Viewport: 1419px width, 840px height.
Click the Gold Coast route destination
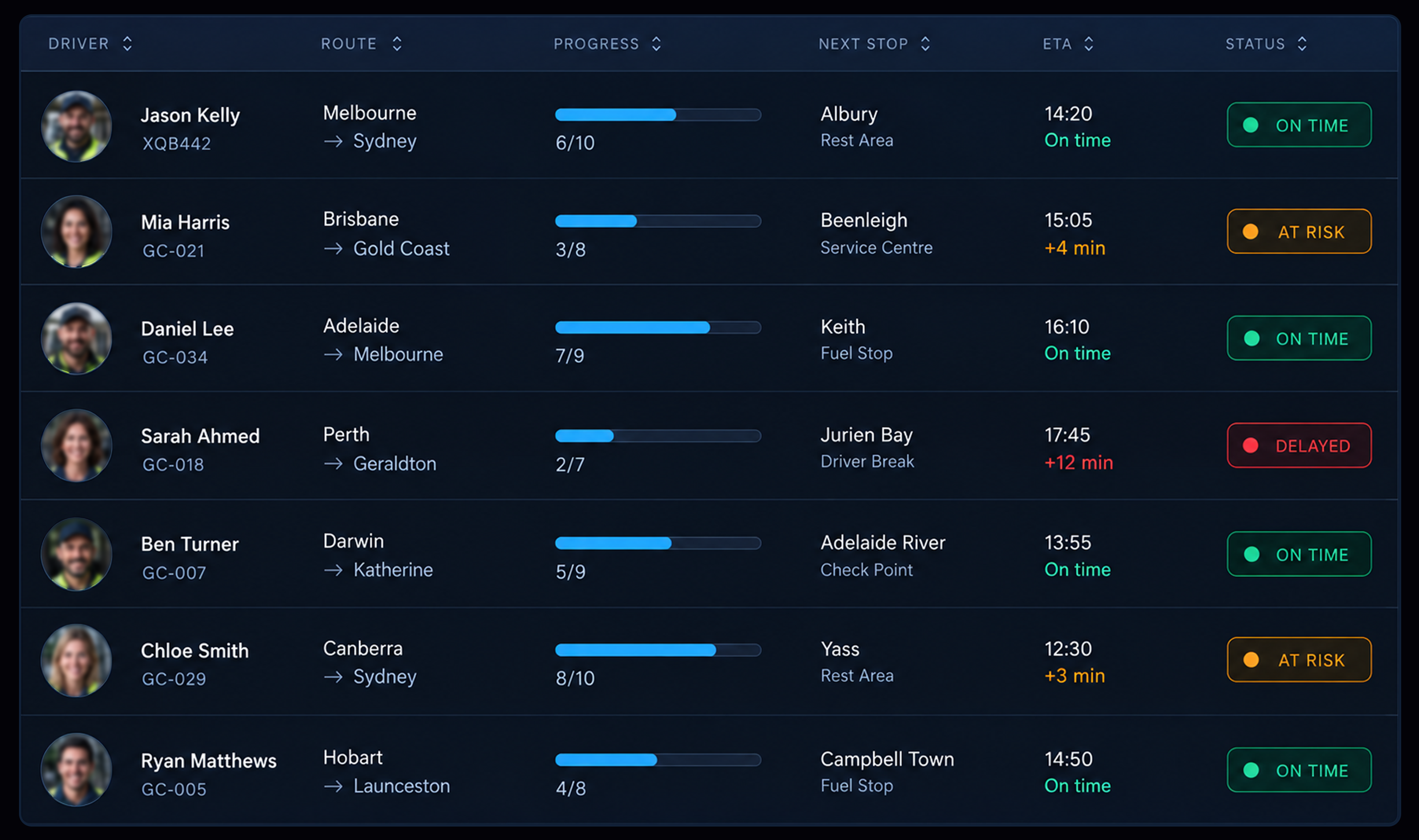coord(401,248)
